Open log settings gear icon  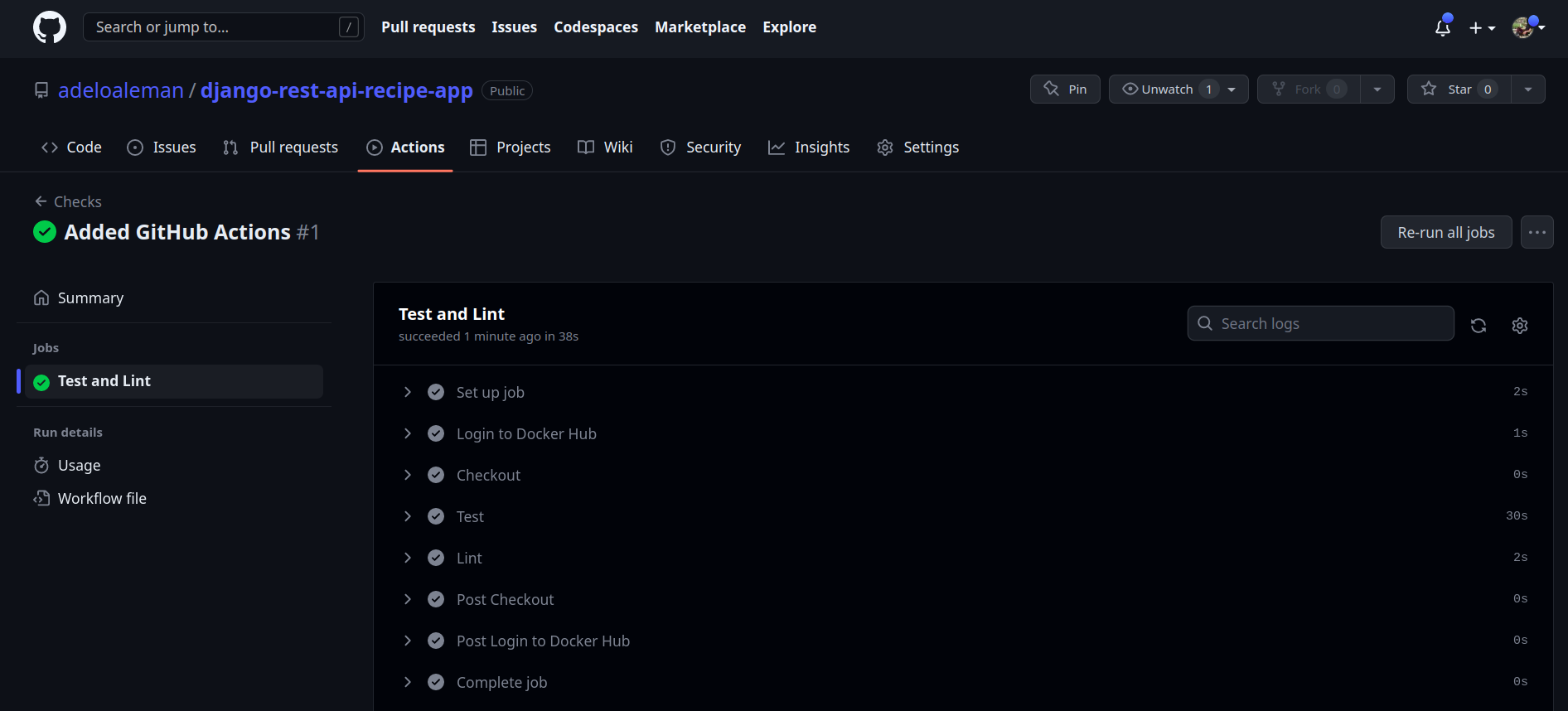(x=1519, y=326)
